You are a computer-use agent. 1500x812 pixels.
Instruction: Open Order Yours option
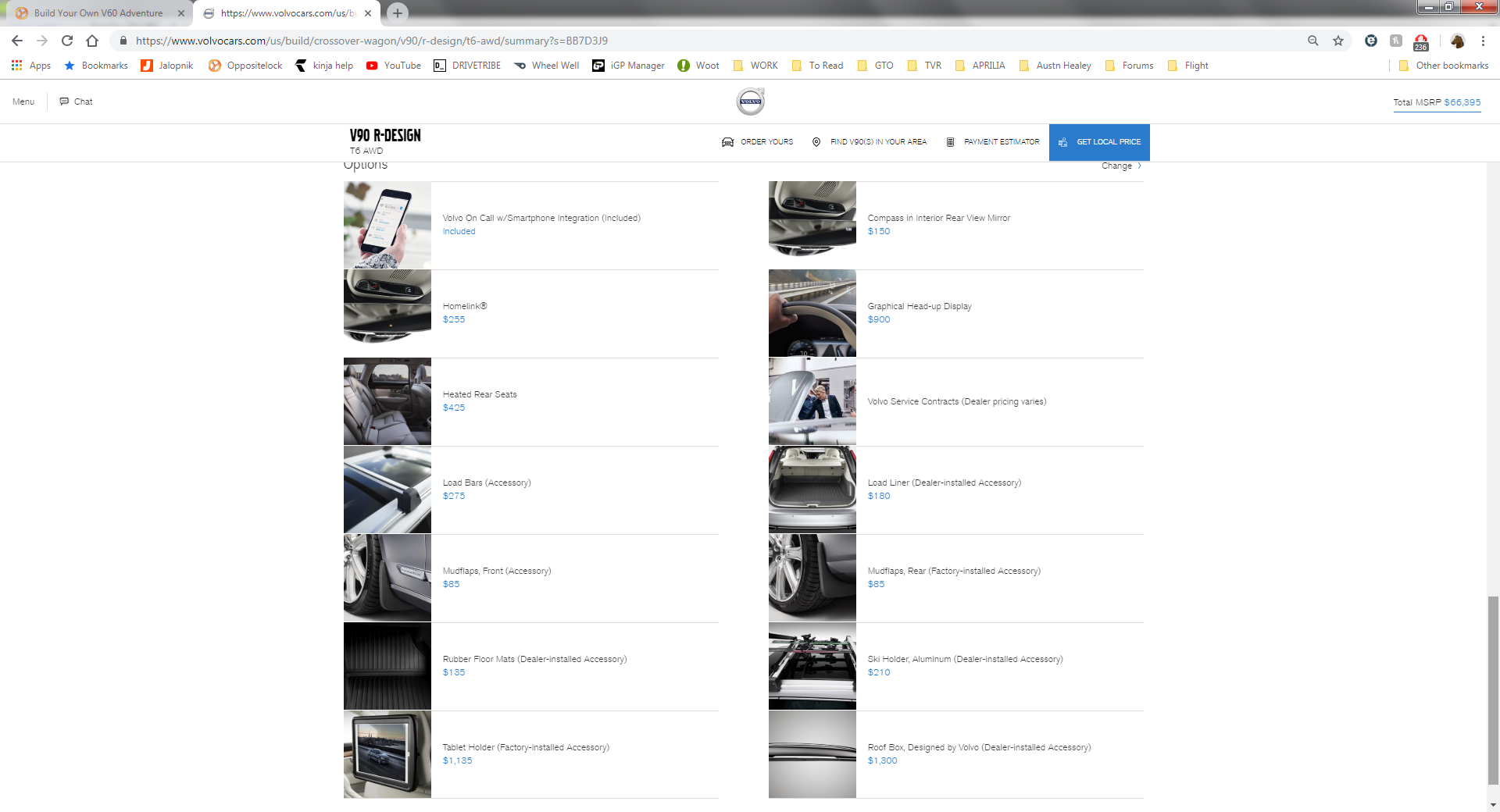(x=757, y=142)
